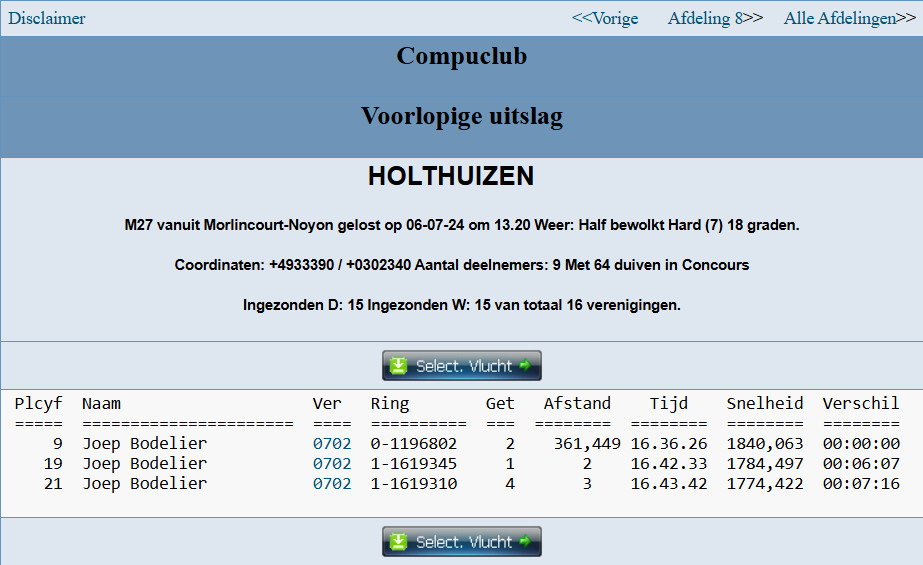
Task: Click top Select. Vlucht button
Action: point(462,365)
